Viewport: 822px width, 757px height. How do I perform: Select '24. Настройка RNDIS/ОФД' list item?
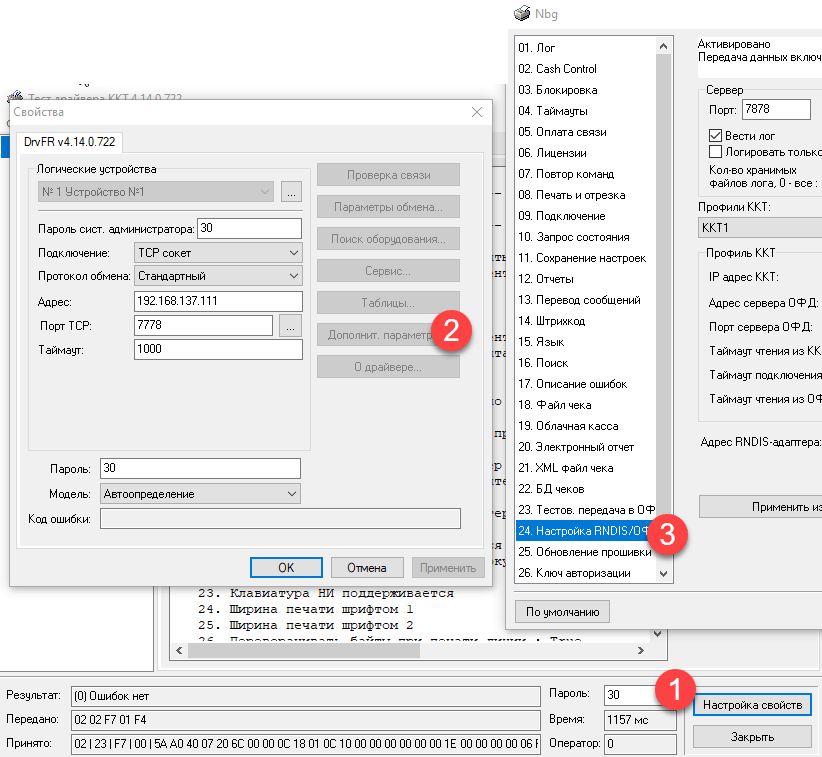pos(585,531)
